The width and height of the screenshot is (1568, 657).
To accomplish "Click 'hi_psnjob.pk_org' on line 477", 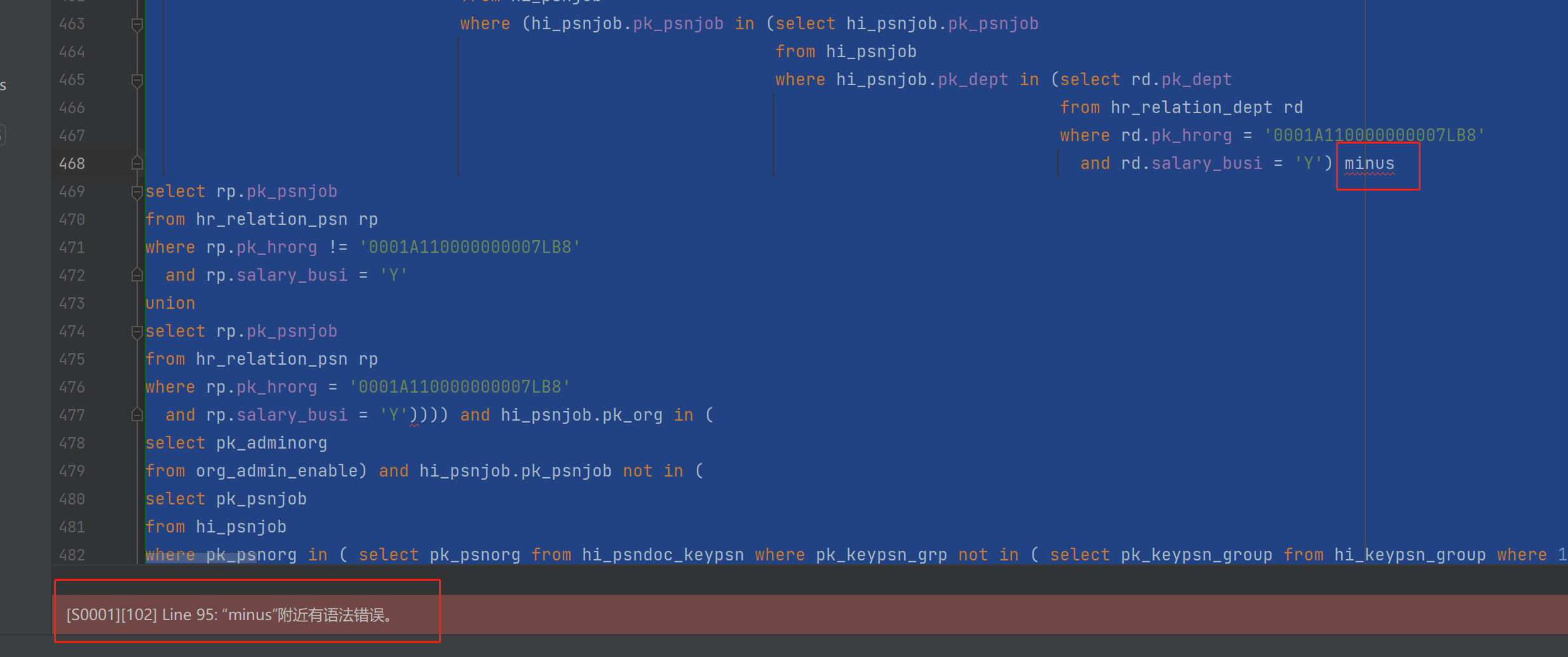I will (x=581, y=415).
